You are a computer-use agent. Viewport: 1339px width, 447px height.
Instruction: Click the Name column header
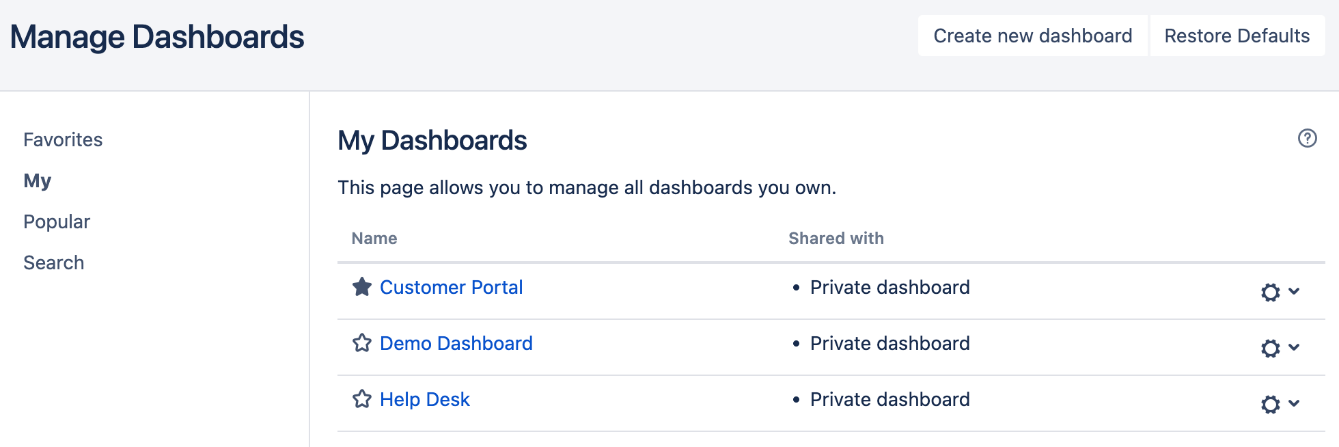pos(374,238)
